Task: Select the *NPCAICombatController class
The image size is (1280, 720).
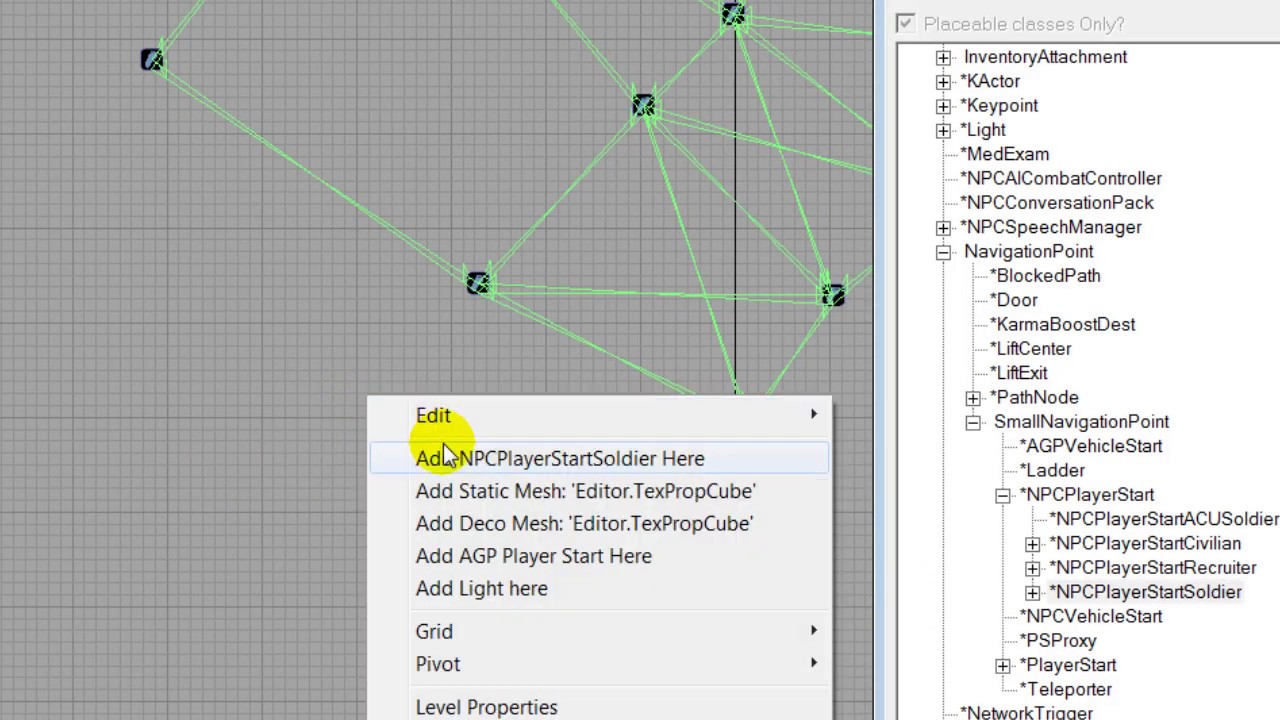Action: tap(1060, 178)
